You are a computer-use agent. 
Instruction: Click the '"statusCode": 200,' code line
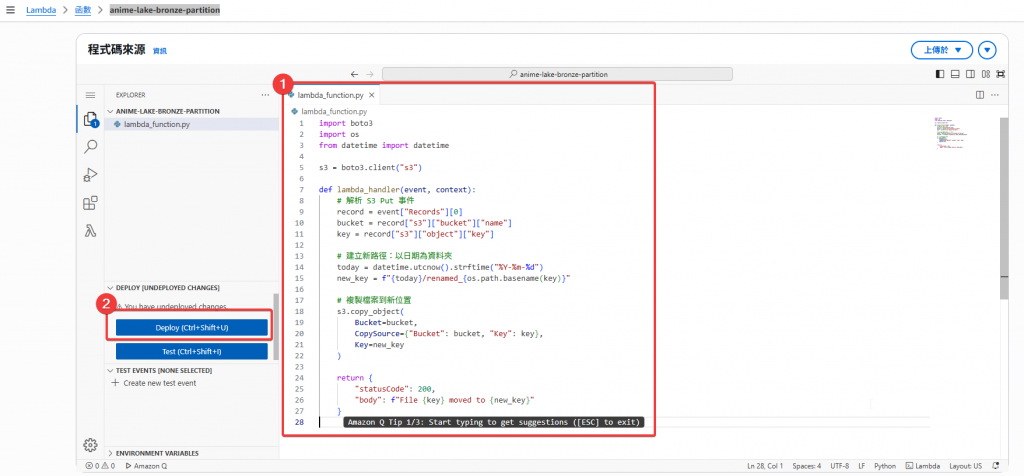click(x=394, y=389)
